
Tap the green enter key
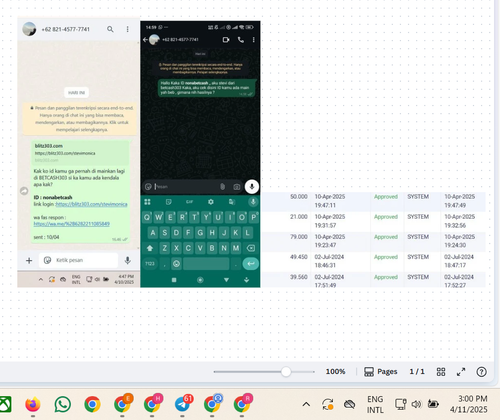pyautogui.click(x=251, y=264)
